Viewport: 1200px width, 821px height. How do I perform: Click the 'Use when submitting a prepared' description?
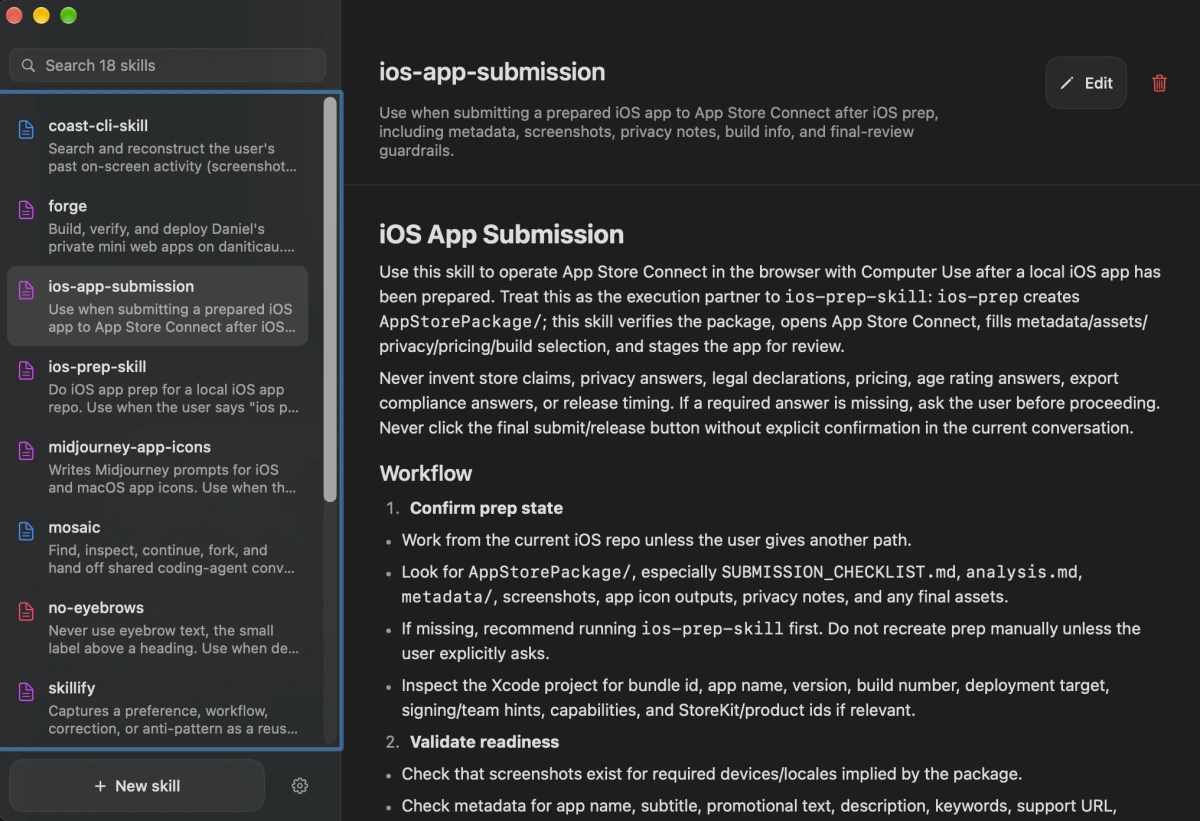[x=658, y=132]
